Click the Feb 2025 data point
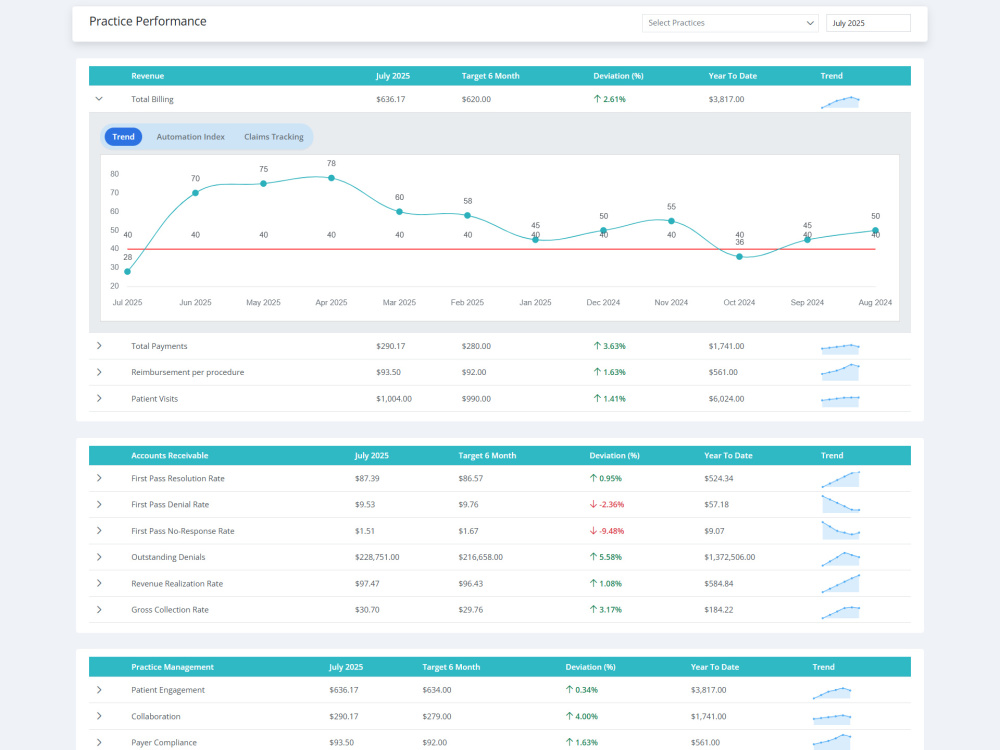The width and height of the screenshot is (1000, 750). [x=467, y=216]
